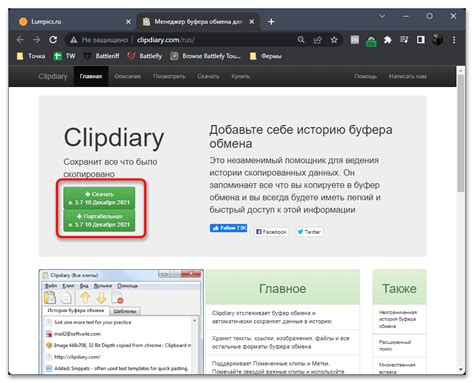Click Написать нам link

407,76
